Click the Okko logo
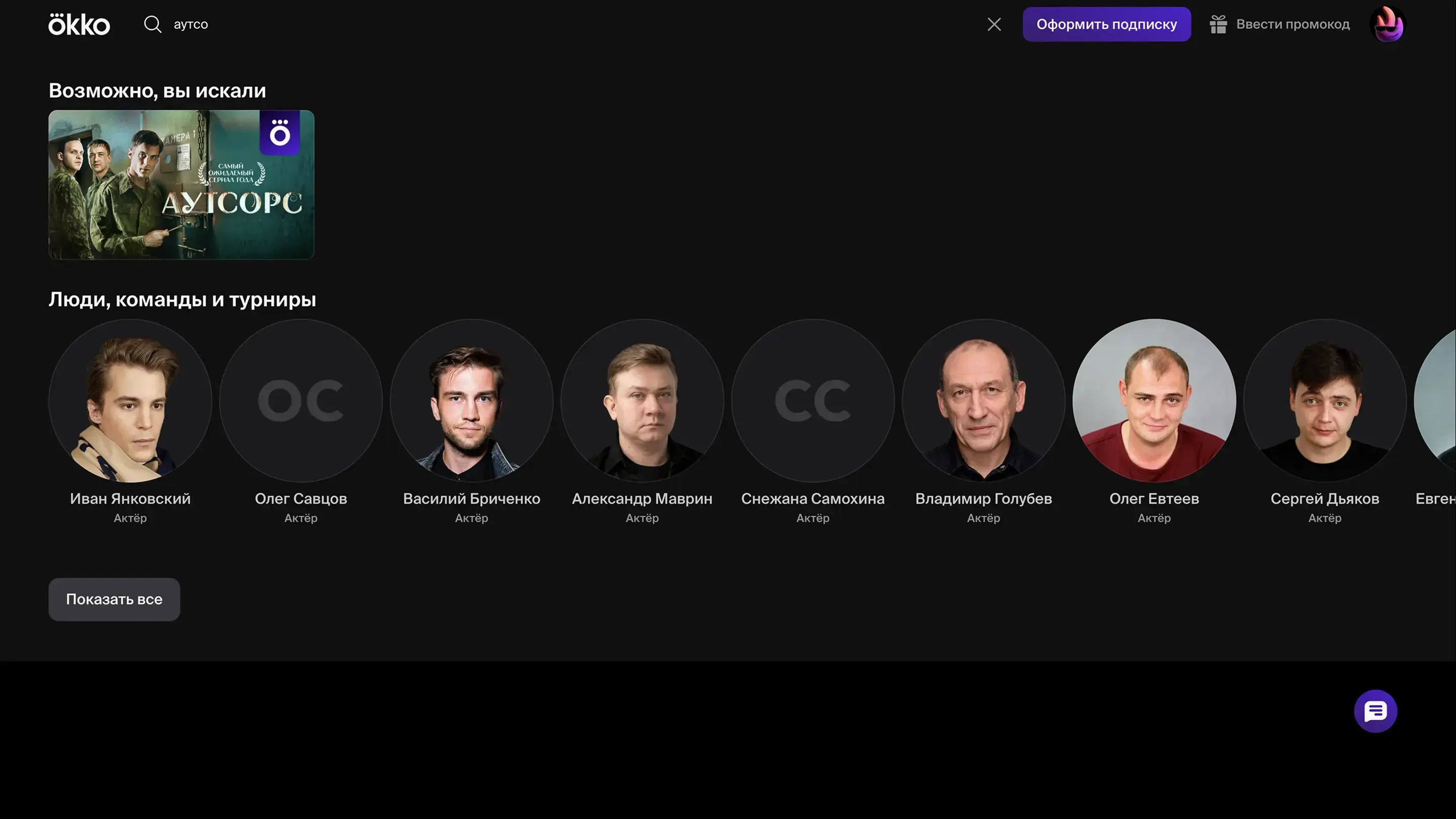Screen dimensions: 1456x819 pyautogui.click(x=79, y=24)
